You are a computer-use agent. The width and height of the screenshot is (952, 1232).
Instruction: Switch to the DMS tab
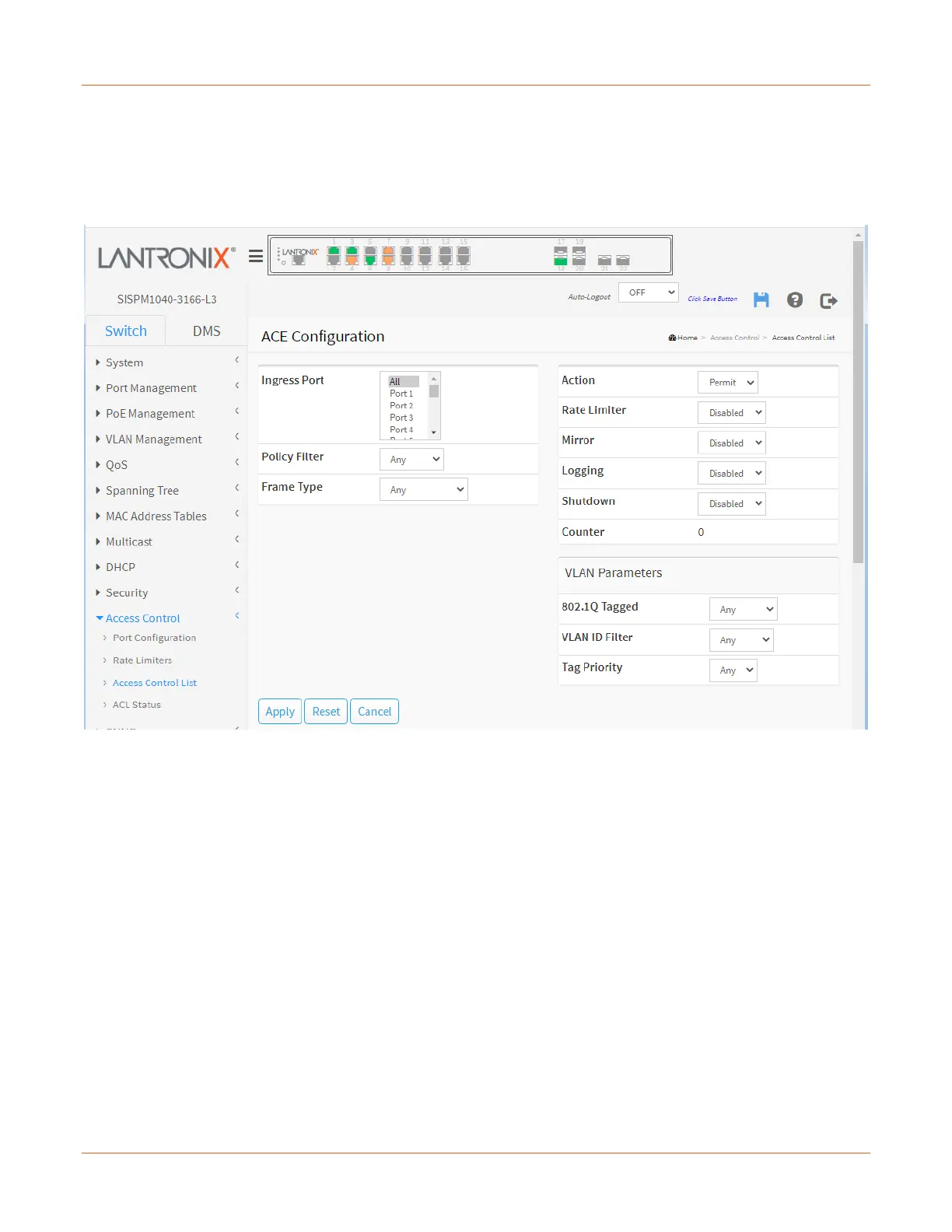tap(207, 331)
